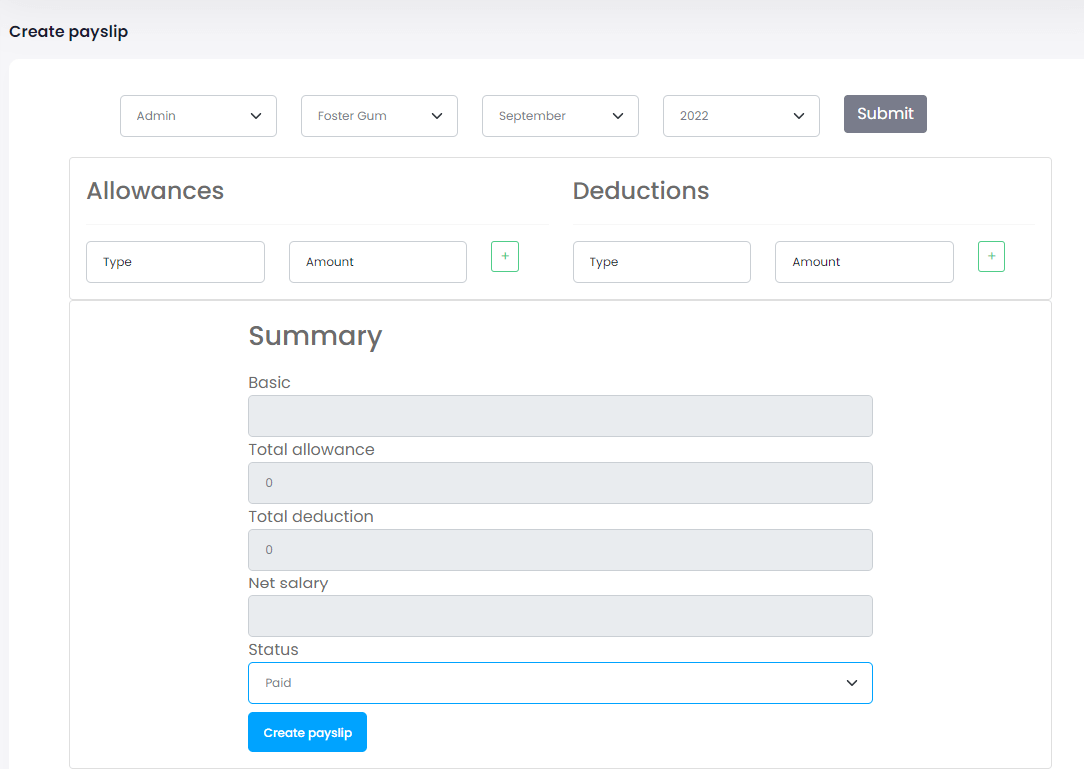This screenshot has height=769, width=1084.
Task: Open the 2022 year dropdown
Action: 741,116
